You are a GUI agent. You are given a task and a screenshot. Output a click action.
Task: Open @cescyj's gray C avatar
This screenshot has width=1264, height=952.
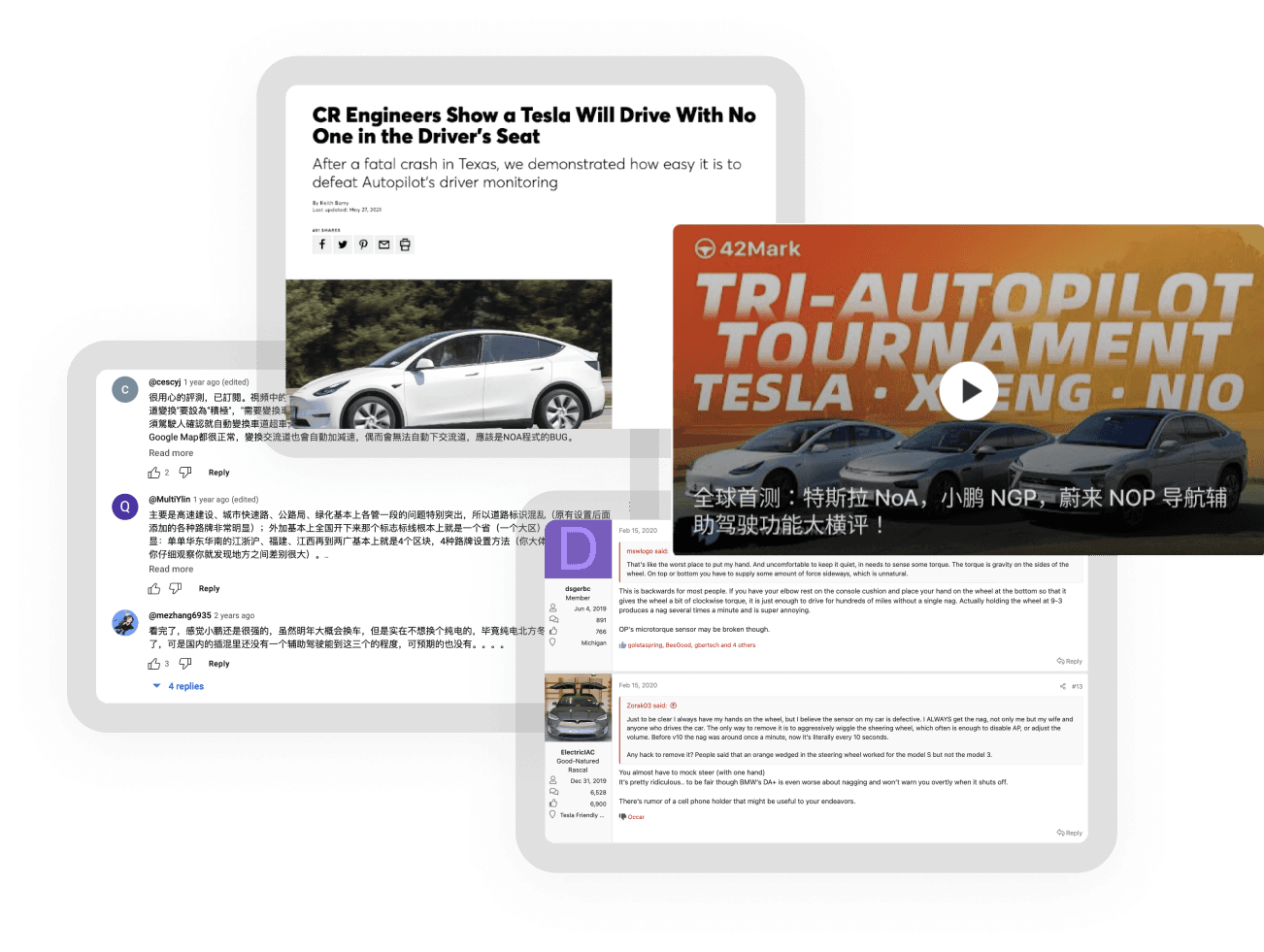click(124, 390)
